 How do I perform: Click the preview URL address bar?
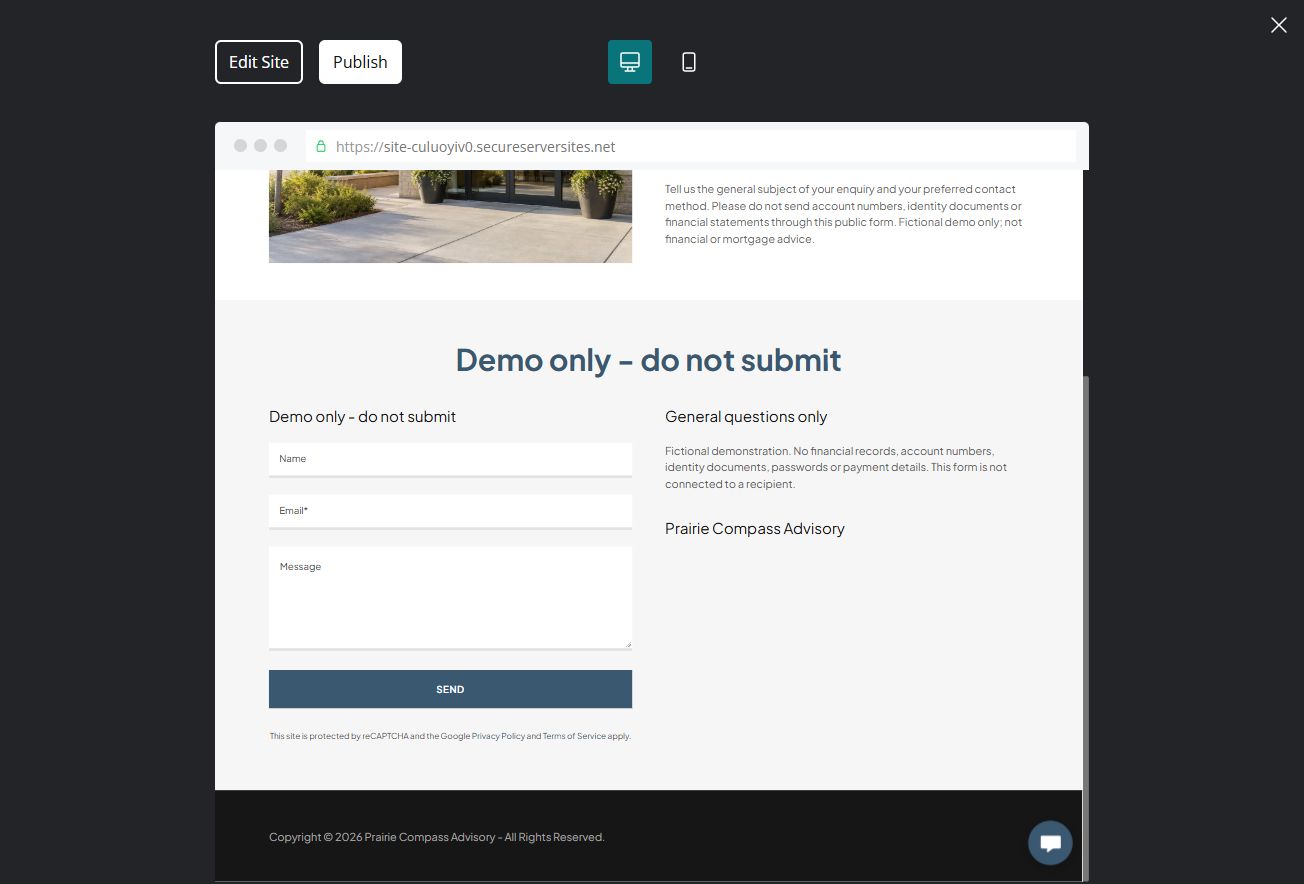(x=691, y=146)
